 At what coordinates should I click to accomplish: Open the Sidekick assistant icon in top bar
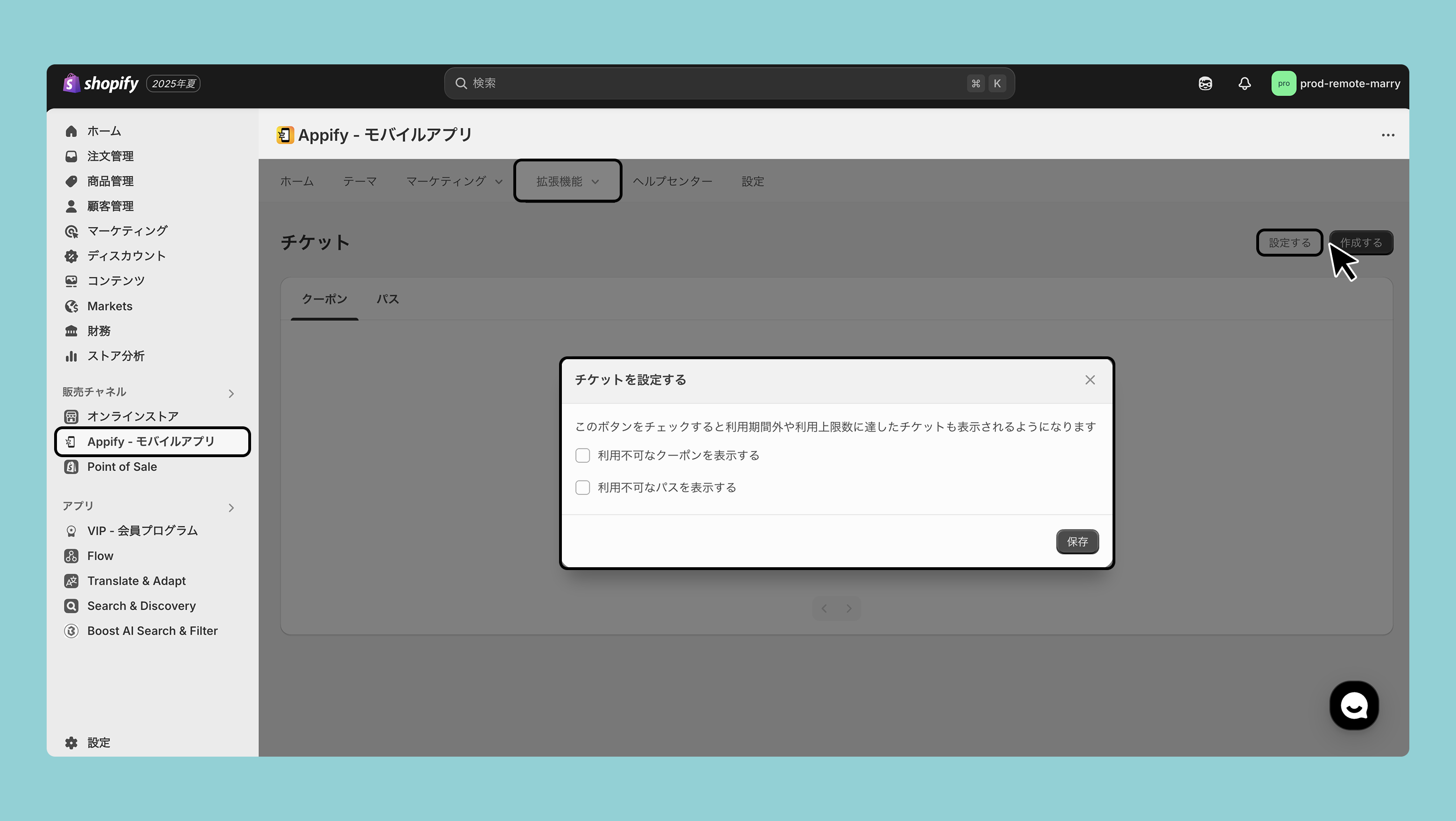[x=1205, y=83]
